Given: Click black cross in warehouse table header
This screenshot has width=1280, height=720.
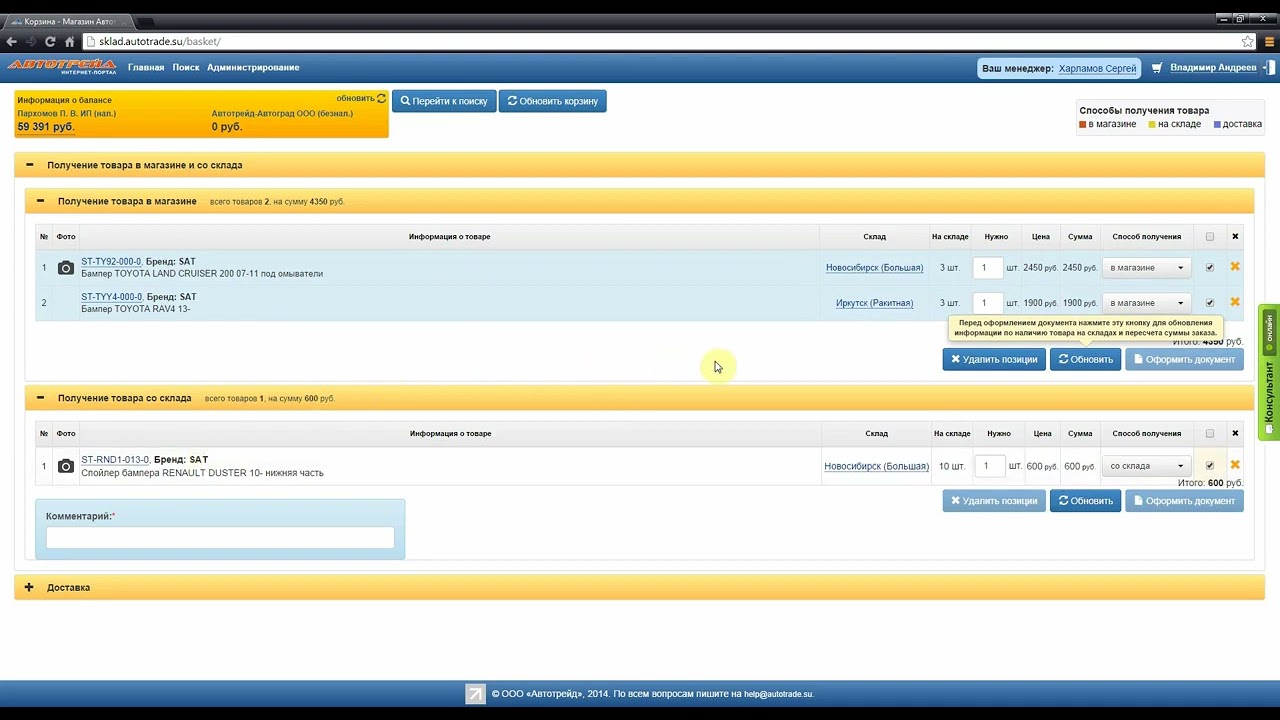Looking at the screenshot, I should click(x=1235, y=433).
